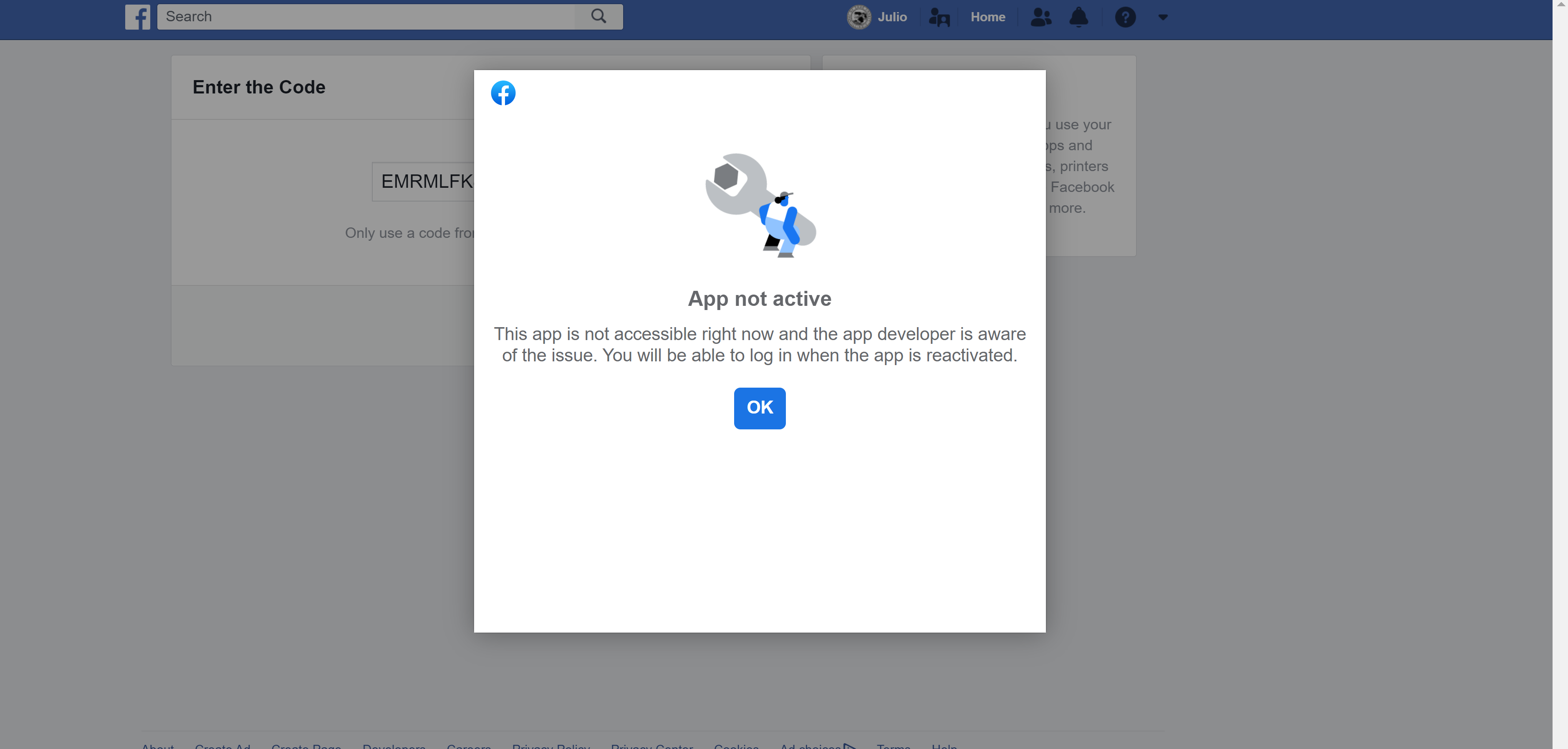Open notifications via the bell icon
Screen dimensions: 1568x749
[x=1078, y=17]
